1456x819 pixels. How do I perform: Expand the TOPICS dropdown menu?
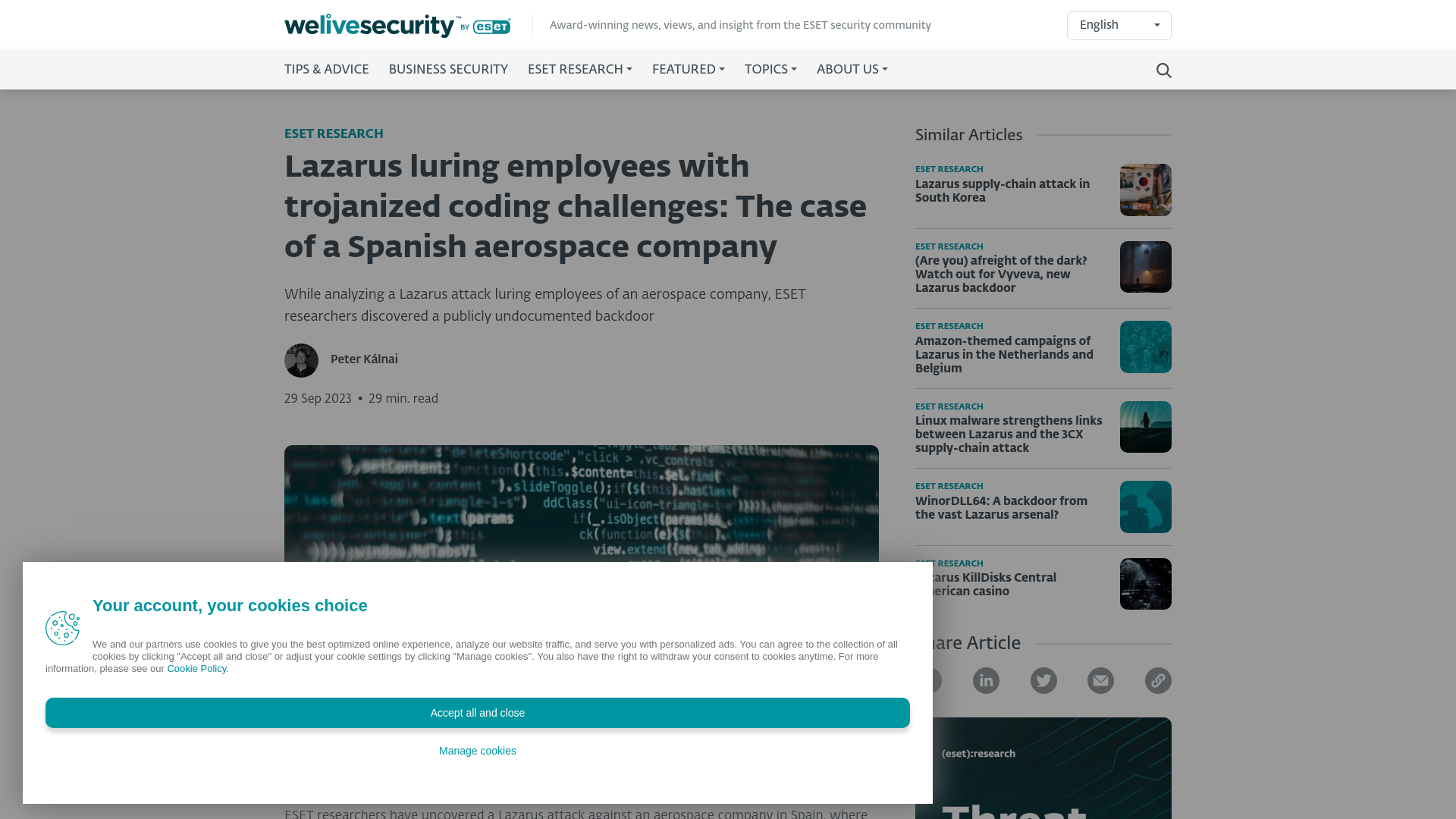click(x=770, y=69)
